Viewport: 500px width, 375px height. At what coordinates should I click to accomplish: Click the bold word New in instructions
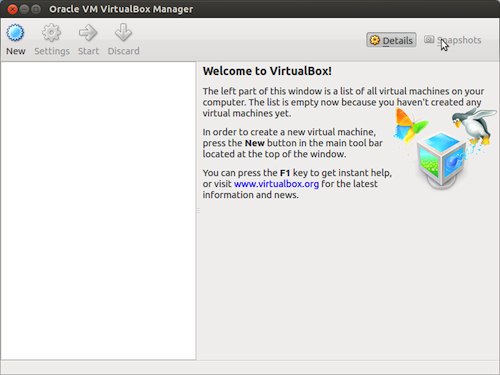pyautogui.click(x=255, y=143)
